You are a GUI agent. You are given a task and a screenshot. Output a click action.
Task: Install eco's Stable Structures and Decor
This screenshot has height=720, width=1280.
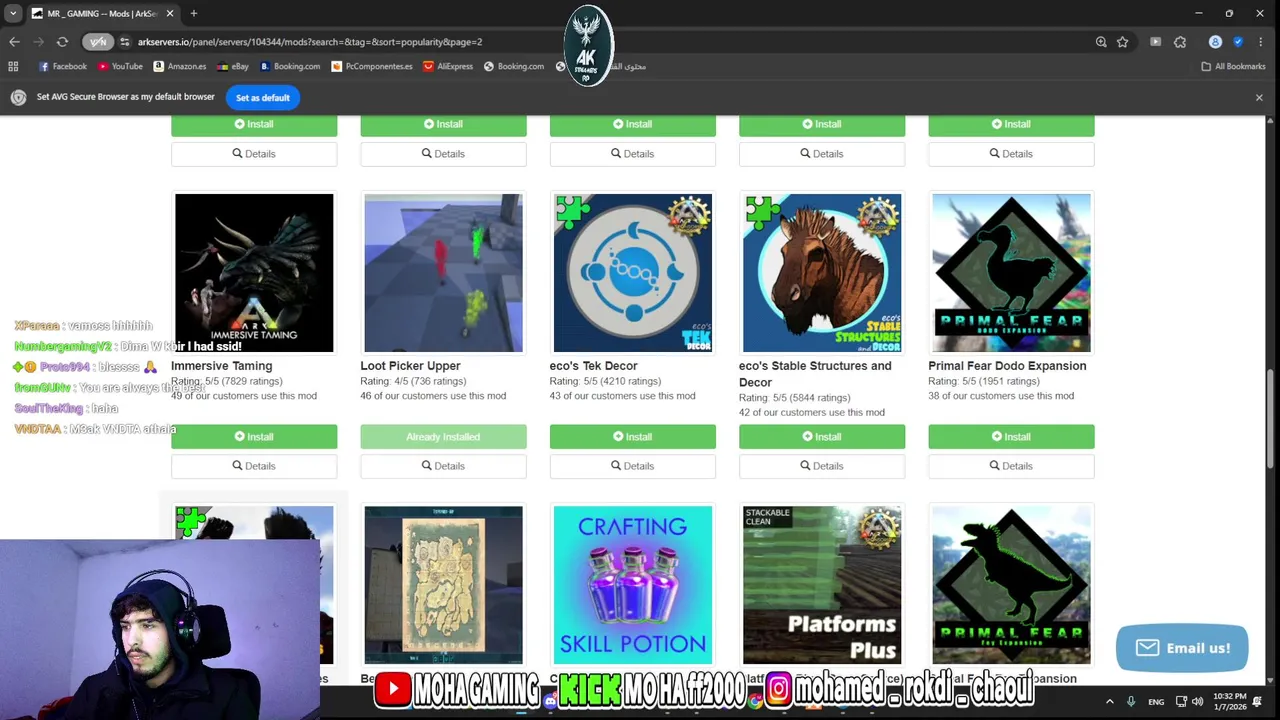pos(822,436)
